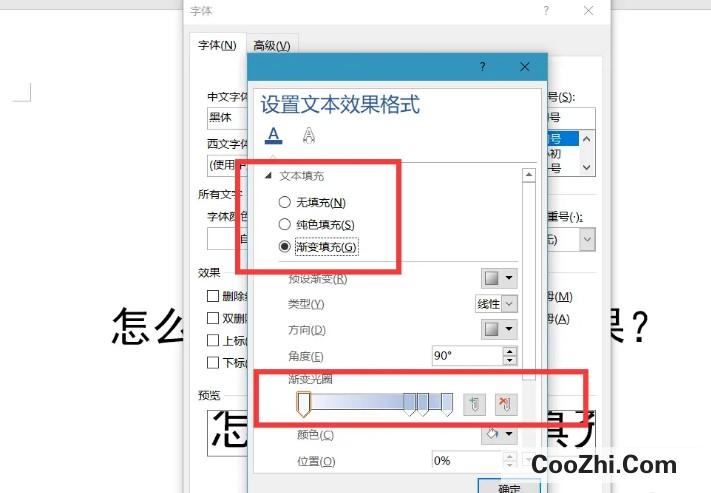
Task: Select the first gradient stop on the slider
Action: 303,404
